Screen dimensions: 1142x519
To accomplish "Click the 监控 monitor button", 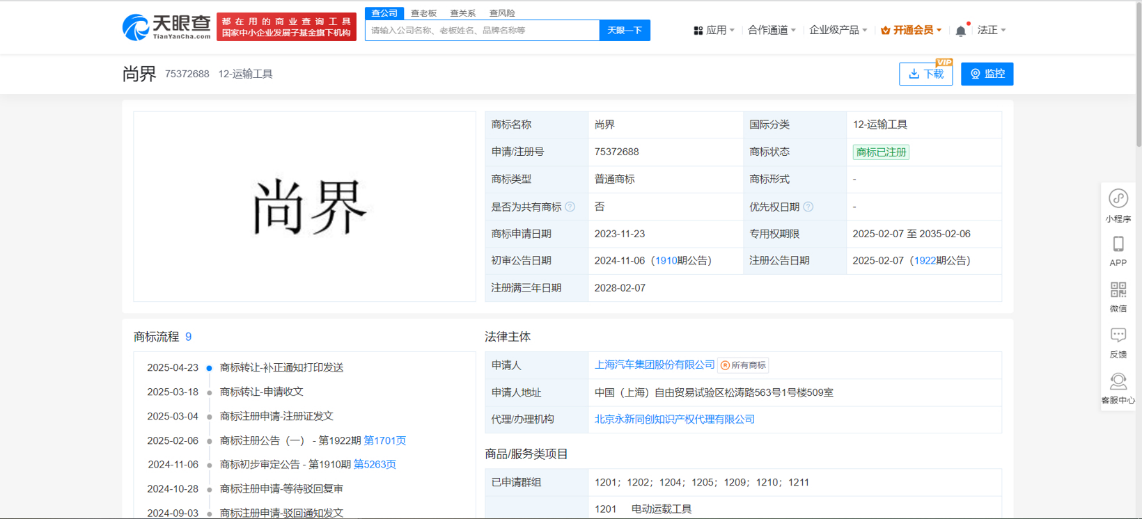I will (x=987, y=74).
